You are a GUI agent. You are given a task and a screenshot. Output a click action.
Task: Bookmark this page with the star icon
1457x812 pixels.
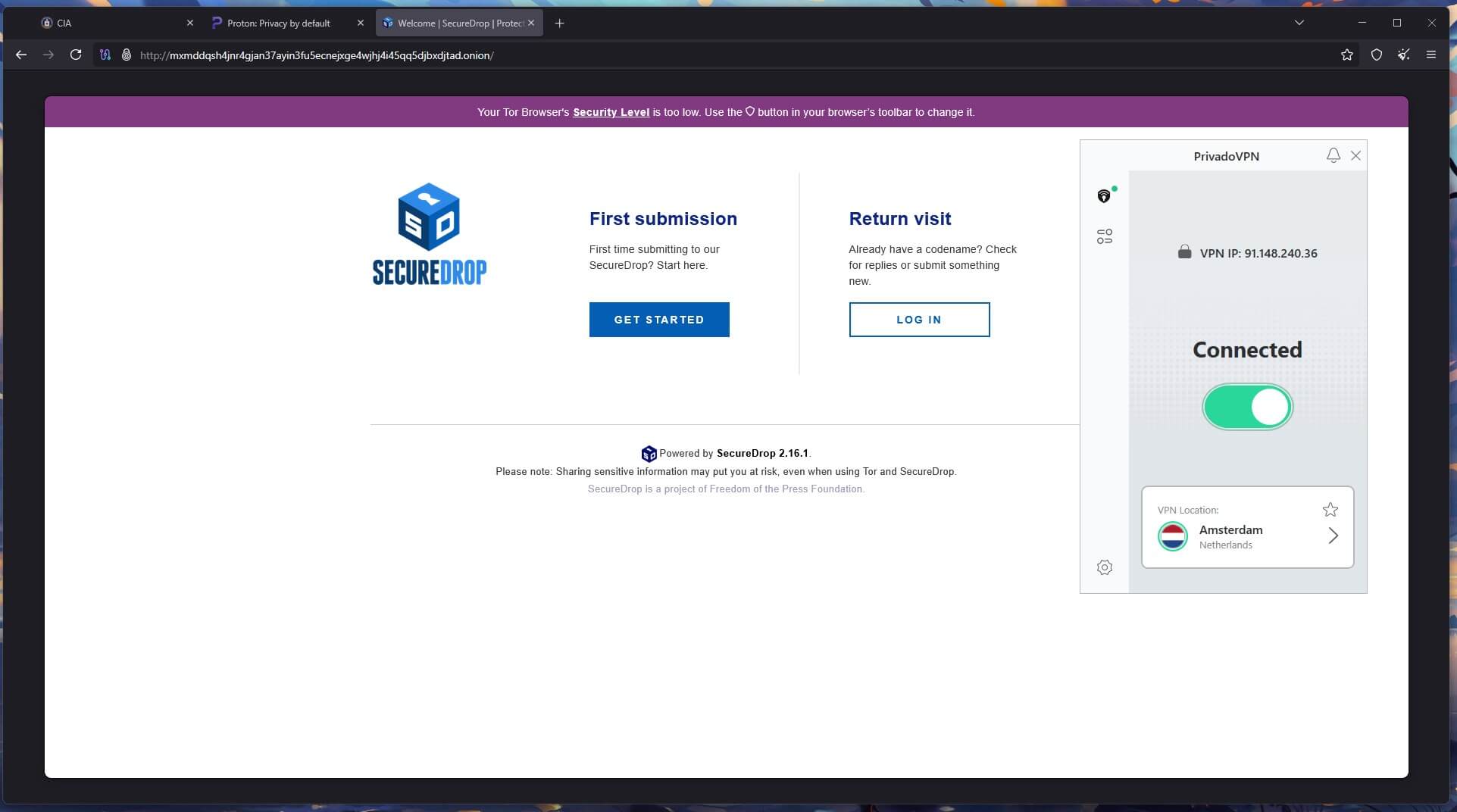(x=1346, y=55)
